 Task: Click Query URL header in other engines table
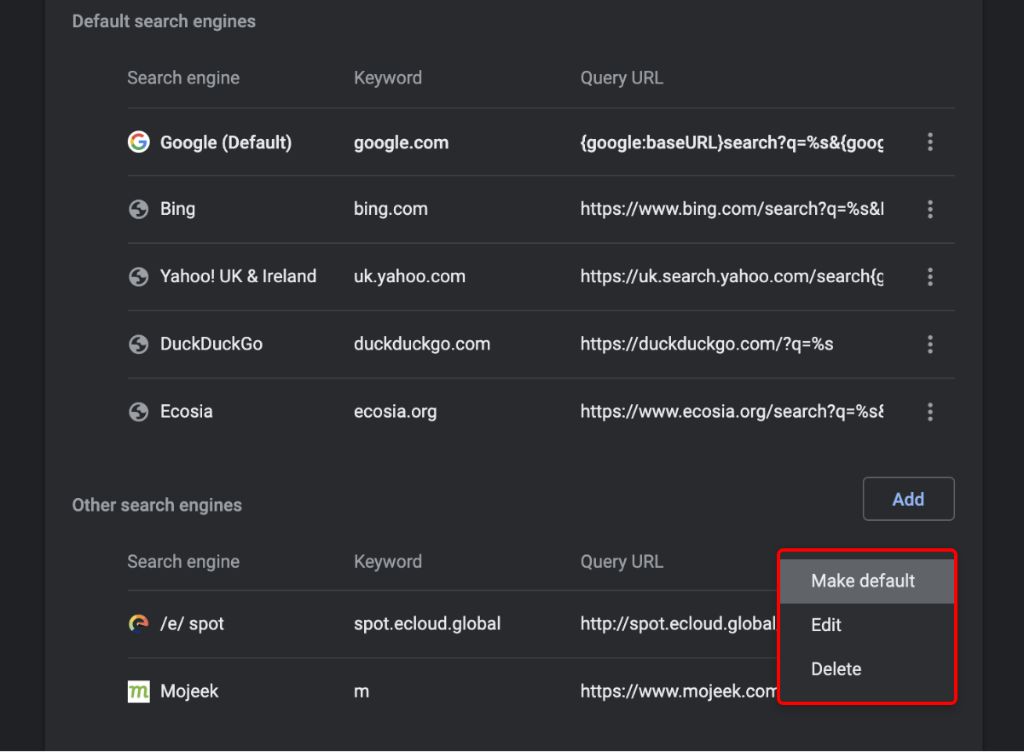click(x=622, y=562)
